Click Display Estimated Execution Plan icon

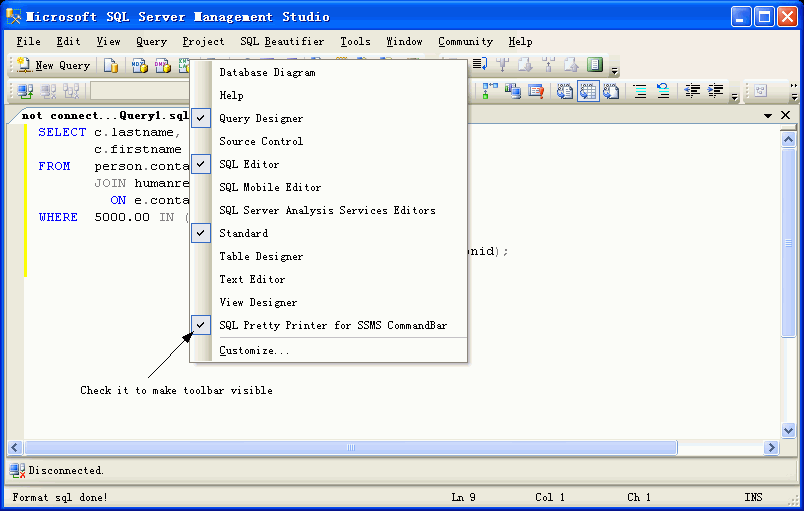pyautogui.click(x=490, y=91)
